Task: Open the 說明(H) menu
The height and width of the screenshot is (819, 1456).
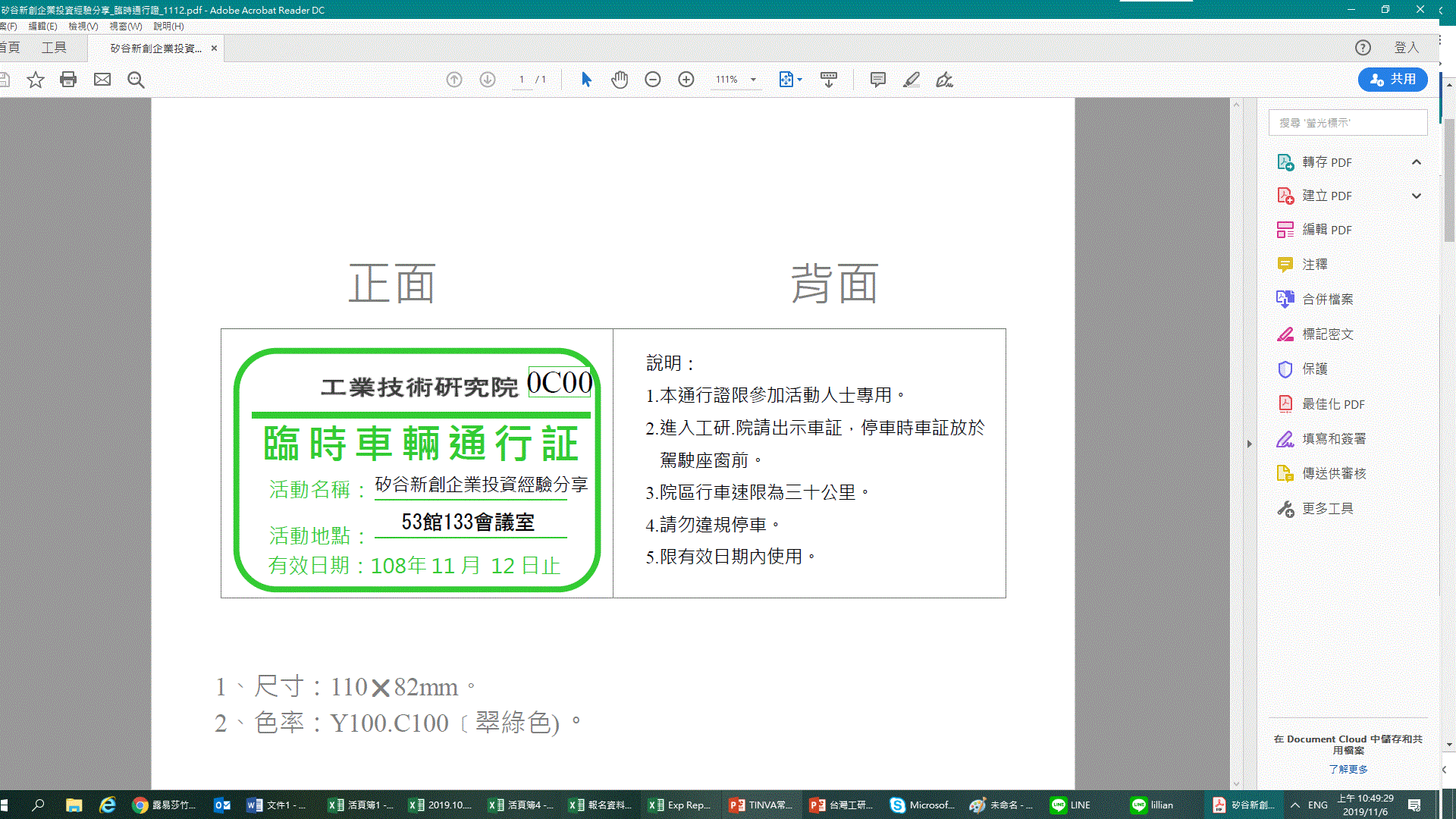Action: (x=168, y=26)
